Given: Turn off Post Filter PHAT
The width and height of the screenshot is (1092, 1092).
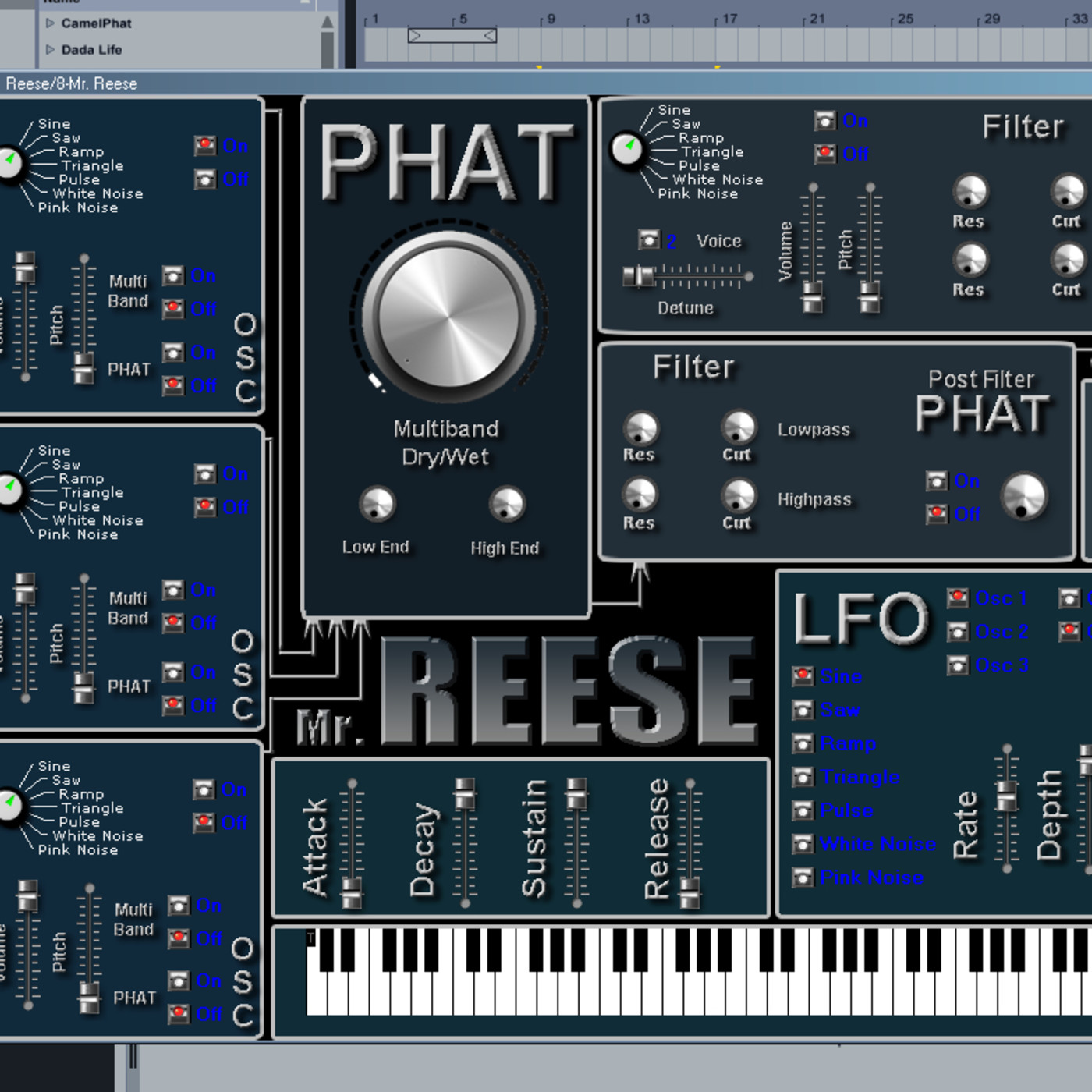Looking at the screenshot, I should point(936,514).
